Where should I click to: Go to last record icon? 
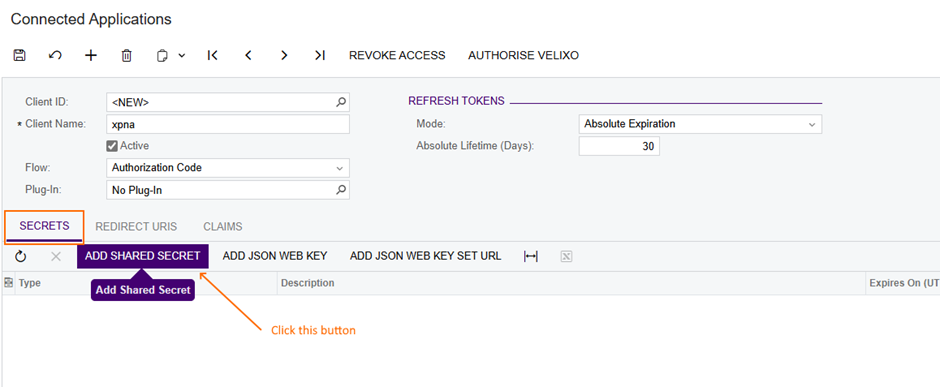tap(320, 55)
